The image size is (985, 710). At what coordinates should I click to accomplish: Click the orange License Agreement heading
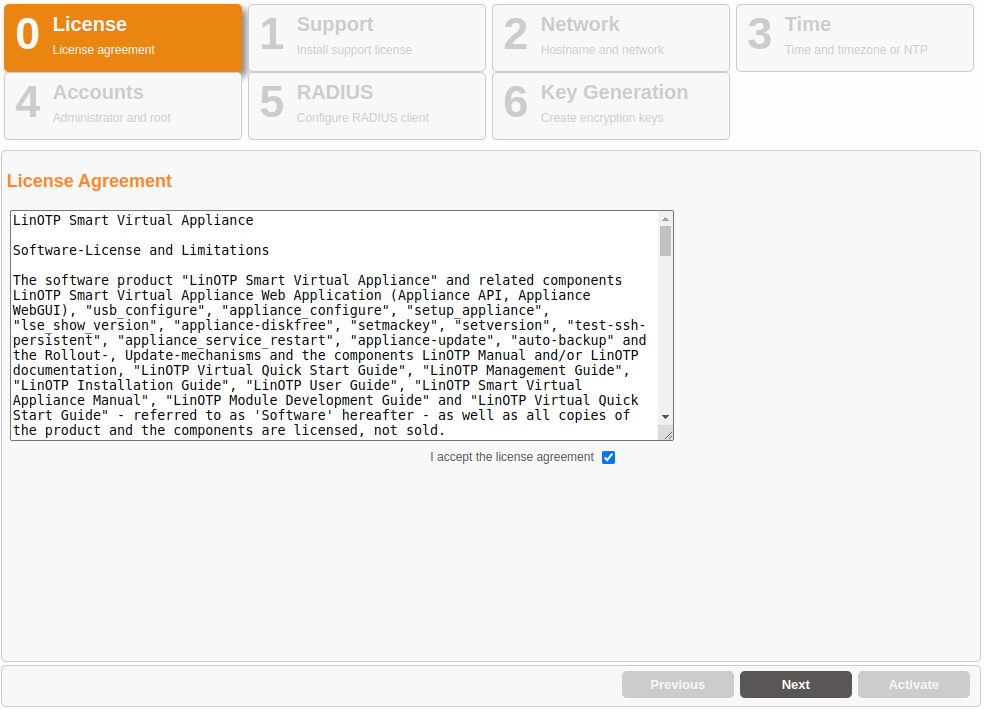(x=89, y=181)
